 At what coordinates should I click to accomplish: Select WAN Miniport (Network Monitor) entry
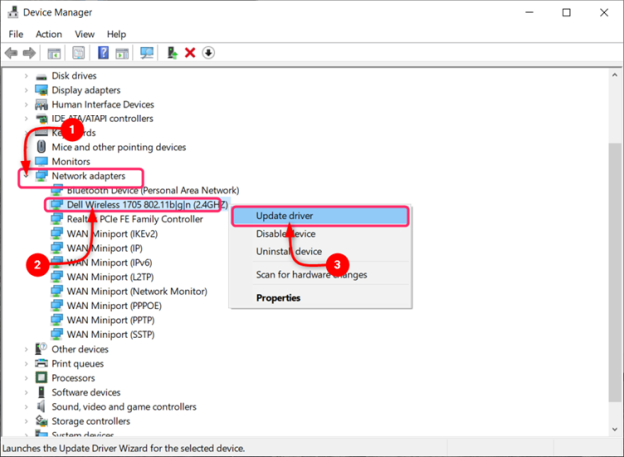coord(137,291)
